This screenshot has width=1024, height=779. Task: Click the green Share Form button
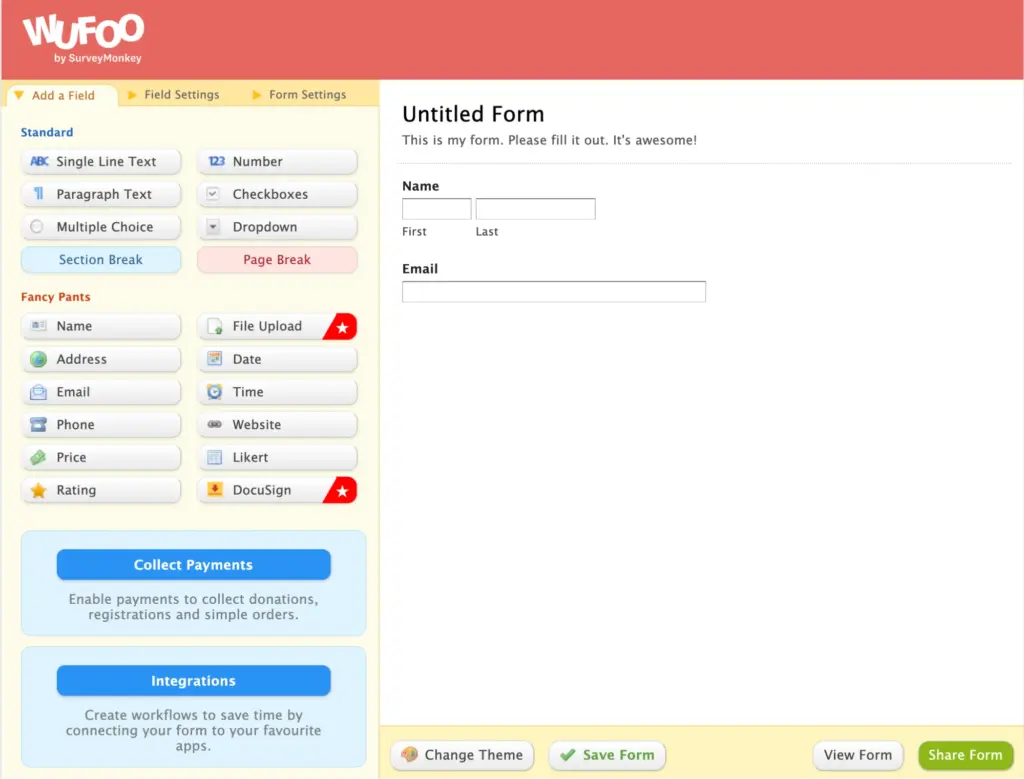click(x=965, y=755)
